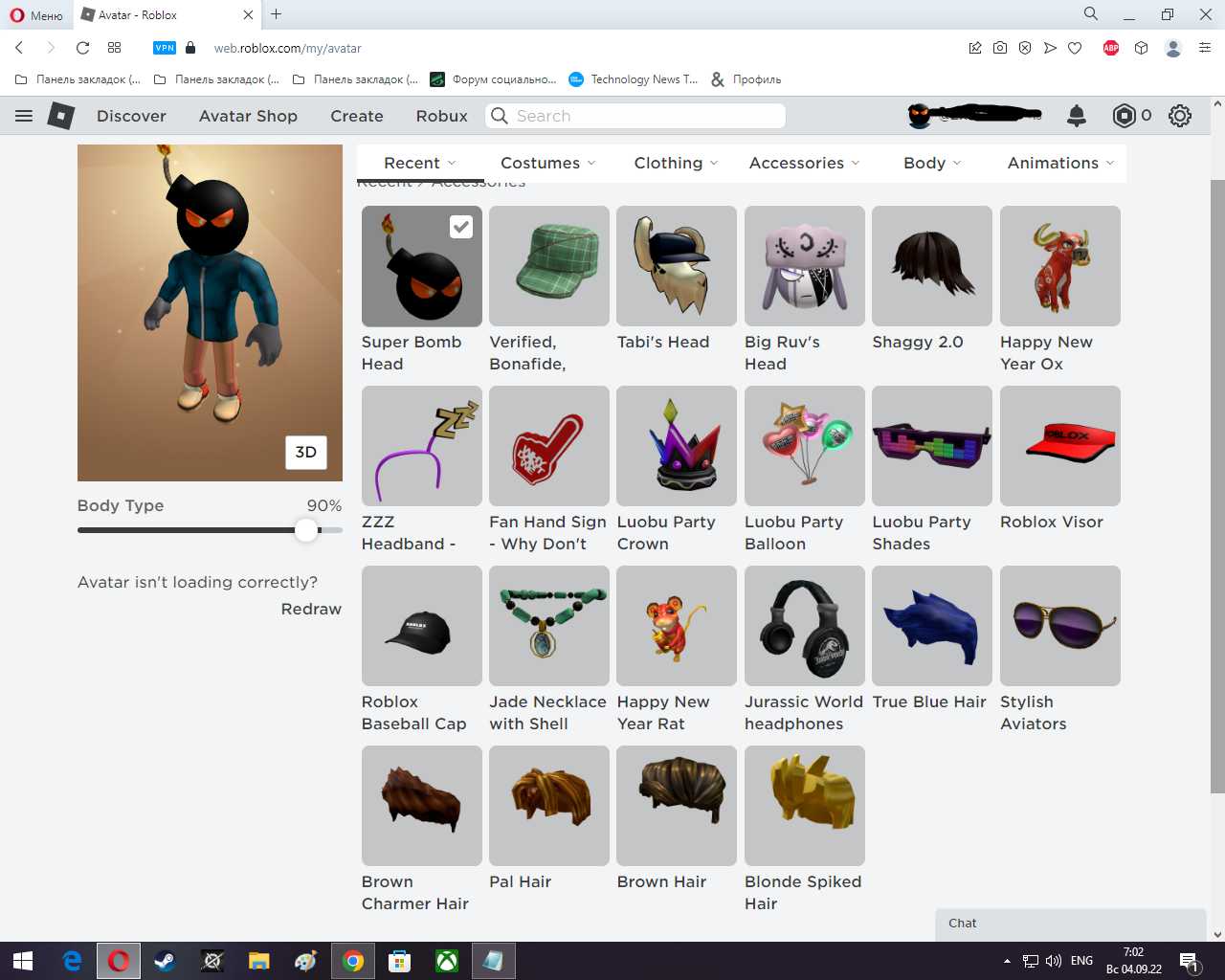Viewport: 1225px width, 980px height.
Task: Equip the Luobu Party Shades thumbnail
Action: tap(932, 446)
